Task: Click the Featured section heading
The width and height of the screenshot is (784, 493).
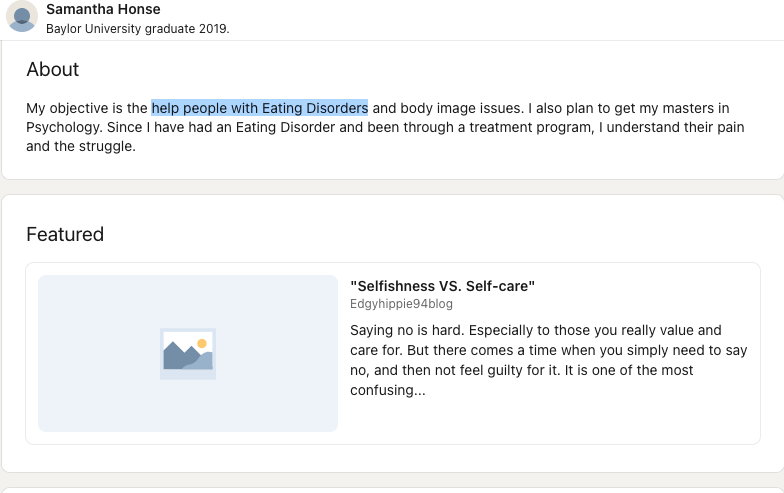Action: point(65,234)
